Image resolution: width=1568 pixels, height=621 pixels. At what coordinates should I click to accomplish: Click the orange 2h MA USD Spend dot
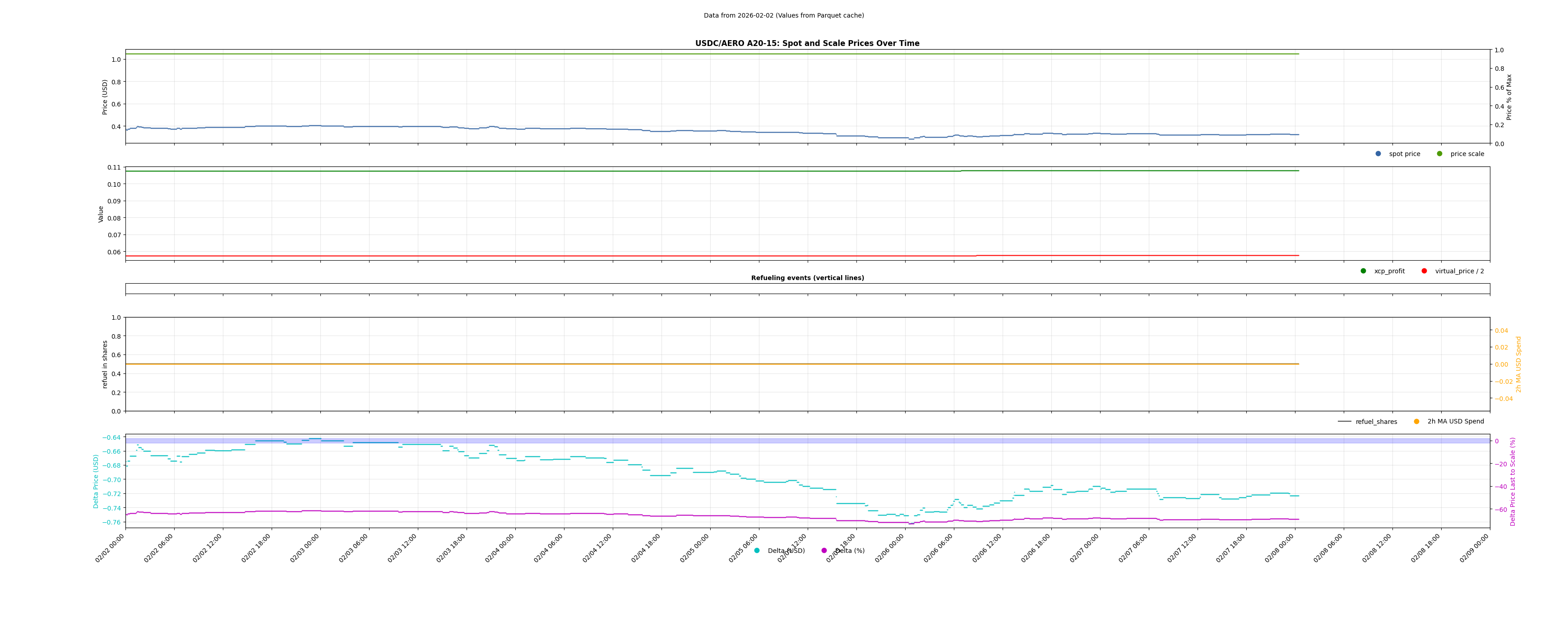(1416, 422)
